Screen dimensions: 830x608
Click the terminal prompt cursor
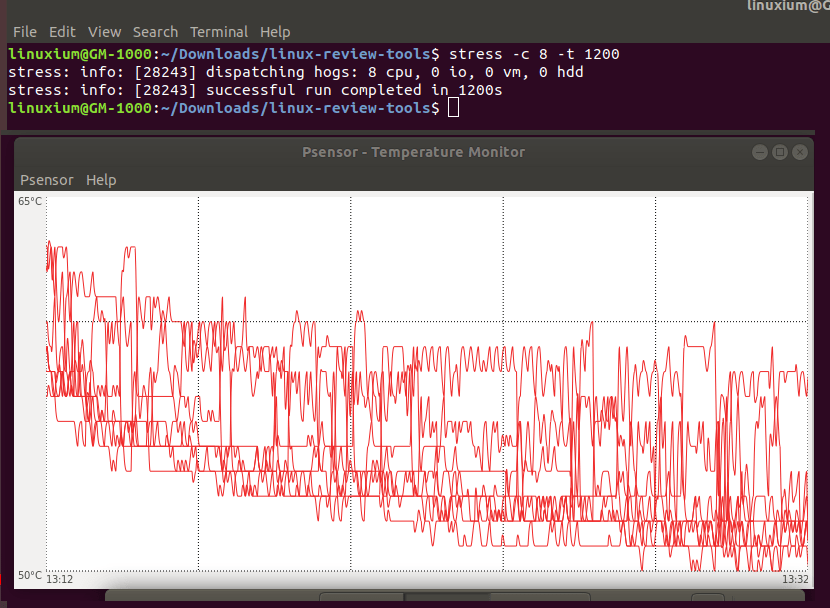[x=454, y=108]
